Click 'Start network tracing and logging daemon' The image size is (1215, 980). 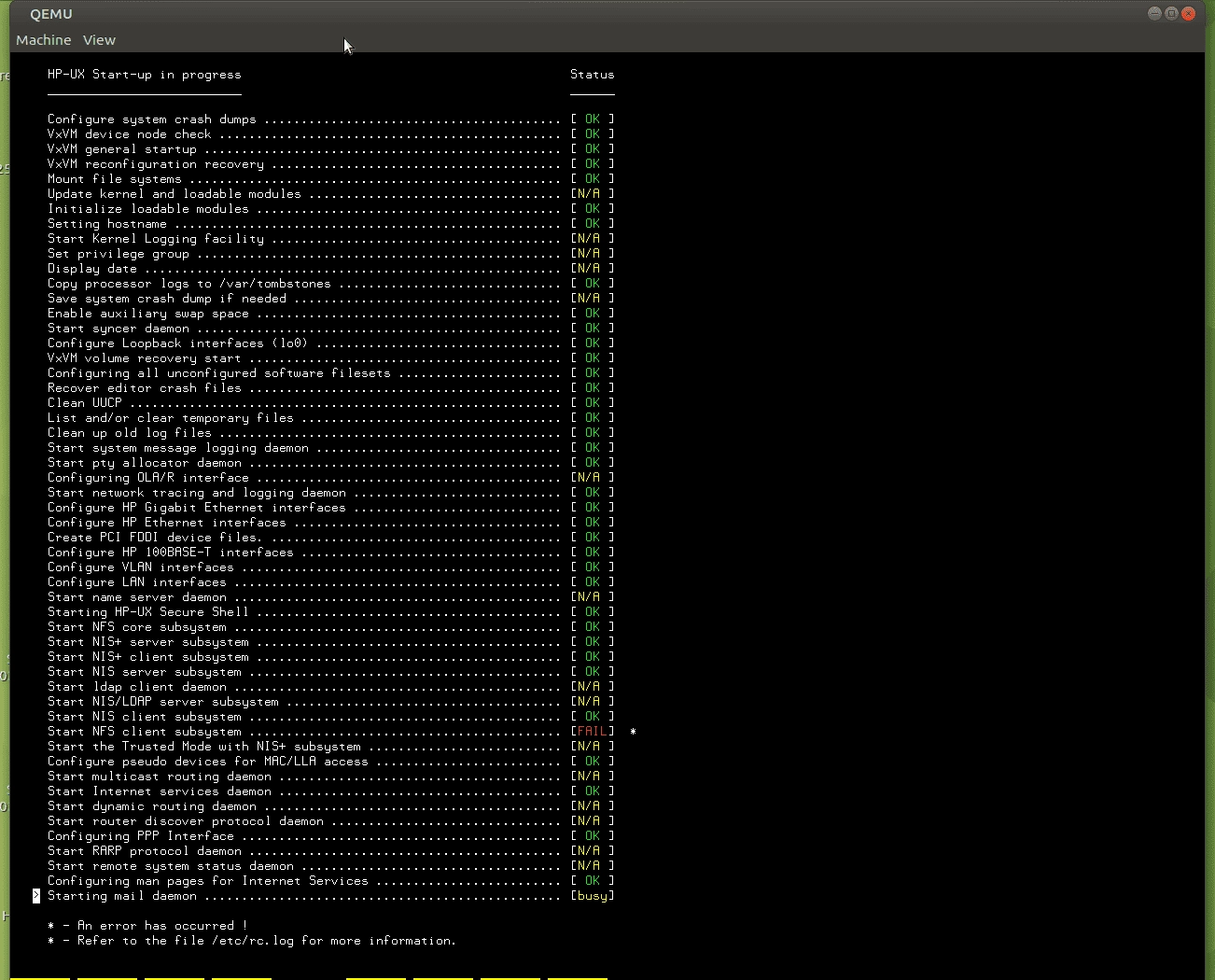(197, 493)
